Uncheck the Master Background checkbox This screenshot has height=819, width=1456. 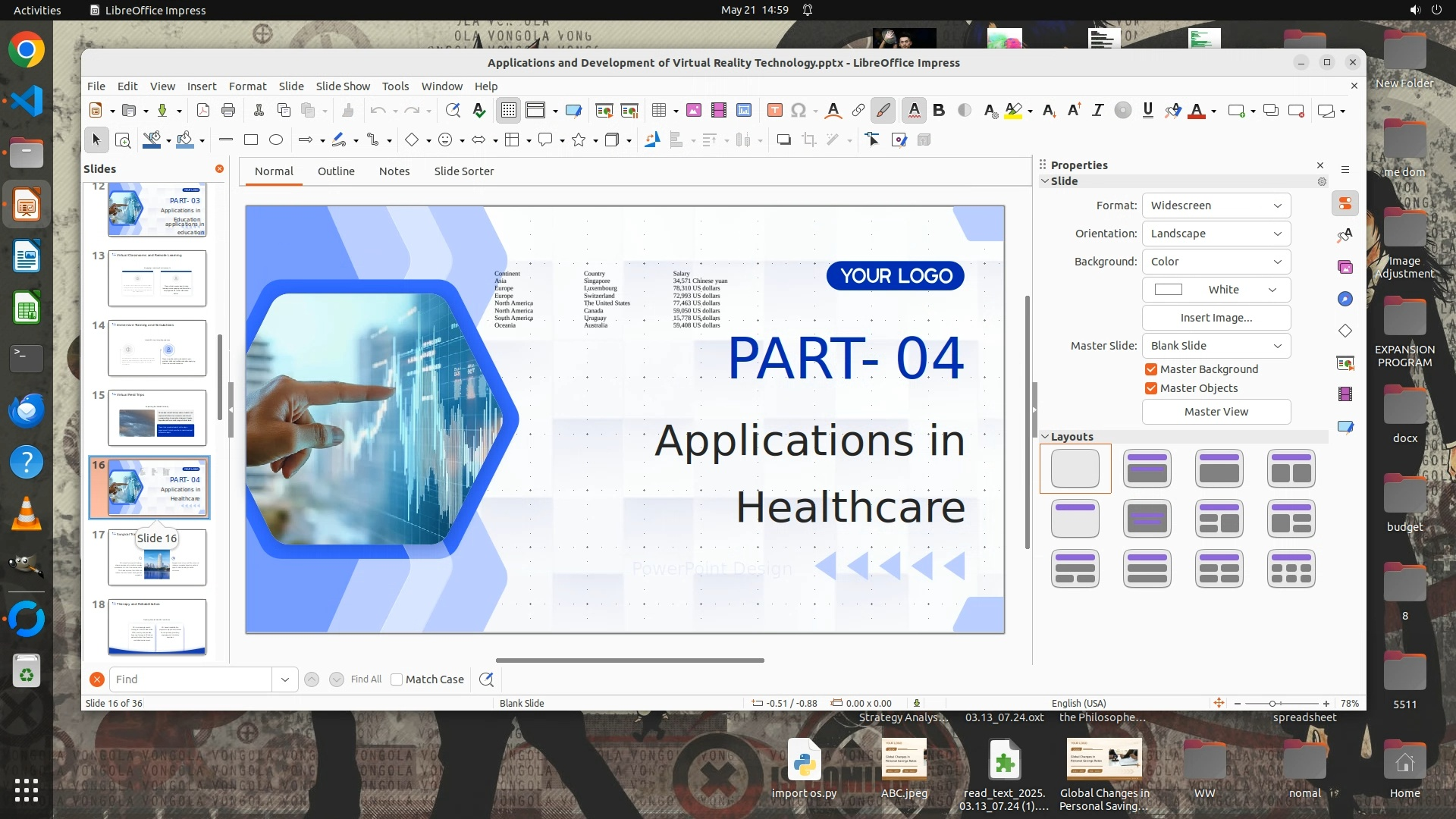pyautogui.click(x=1151, y=369)
